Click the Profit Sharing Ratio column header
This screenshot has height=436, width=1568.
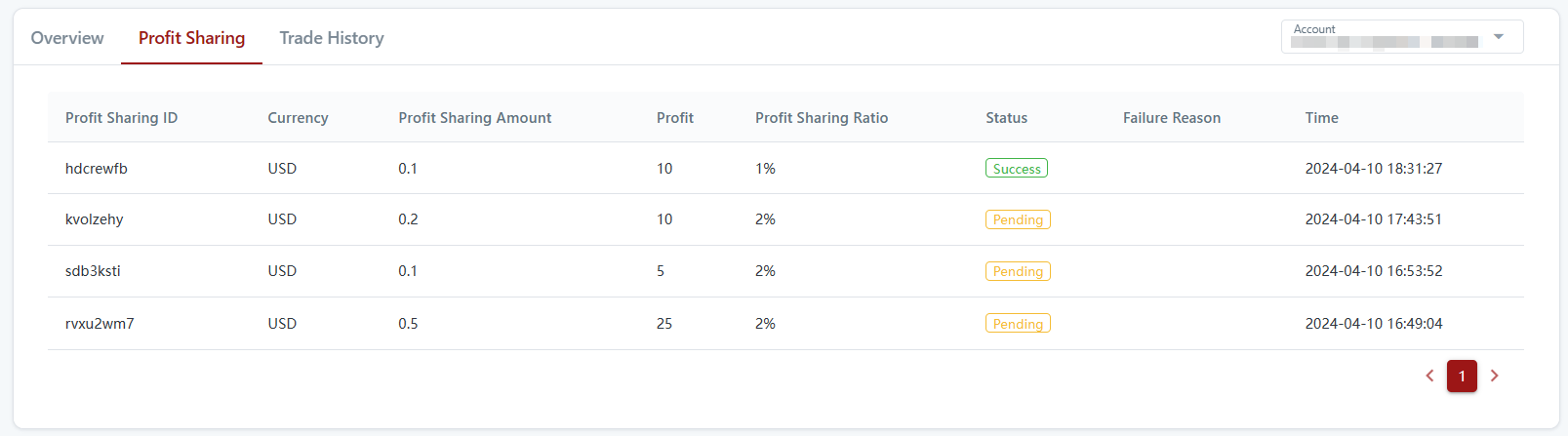(822, 118)
